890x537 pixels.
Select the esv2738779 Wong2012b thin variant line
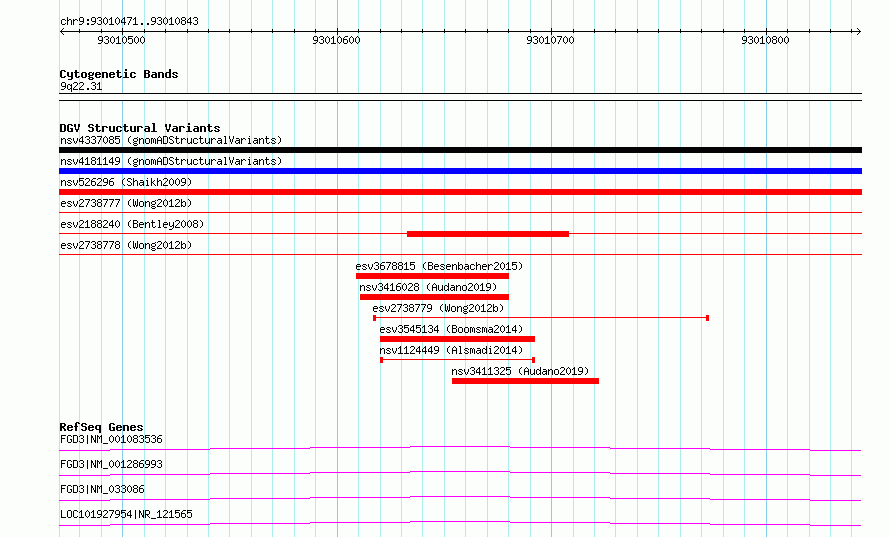[x=541, y=318]
